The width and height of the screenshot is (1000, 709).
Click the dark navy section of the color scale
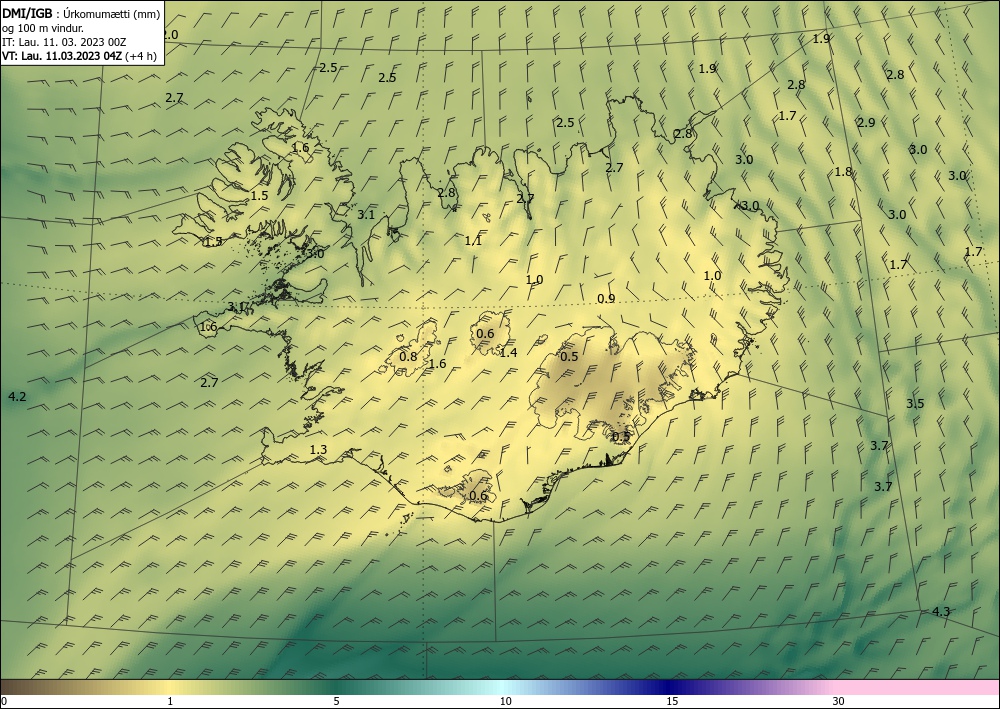click(x=666, y=687)
